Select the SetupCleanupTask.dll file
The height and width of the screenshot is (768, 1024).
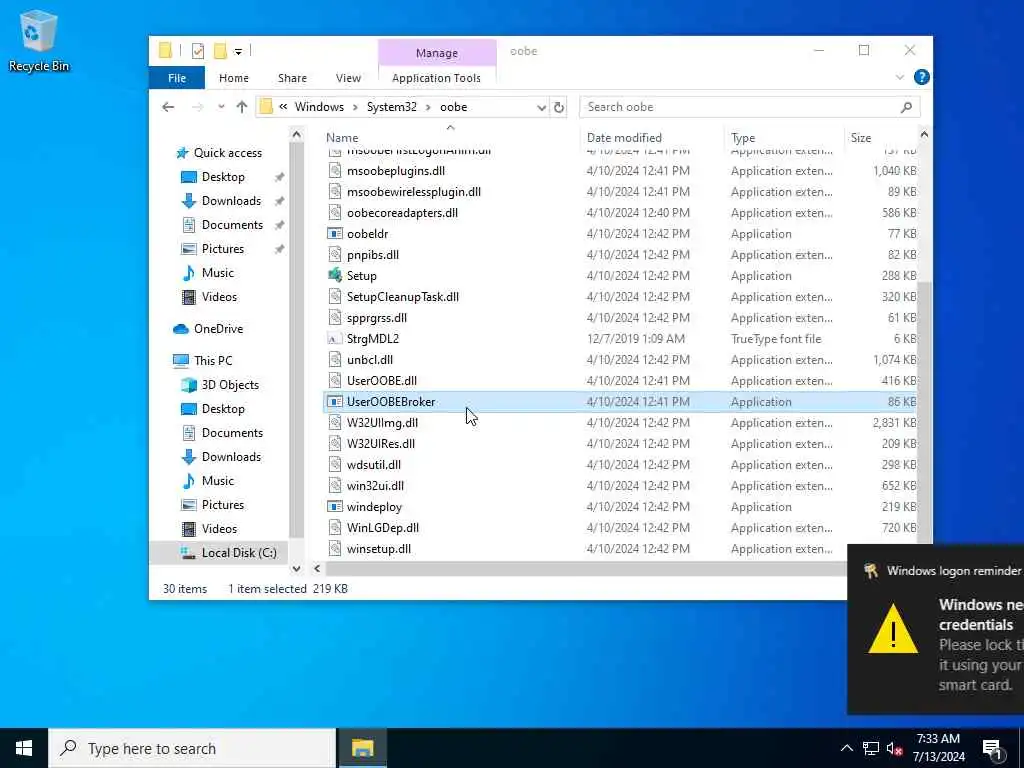coord(403,297)
